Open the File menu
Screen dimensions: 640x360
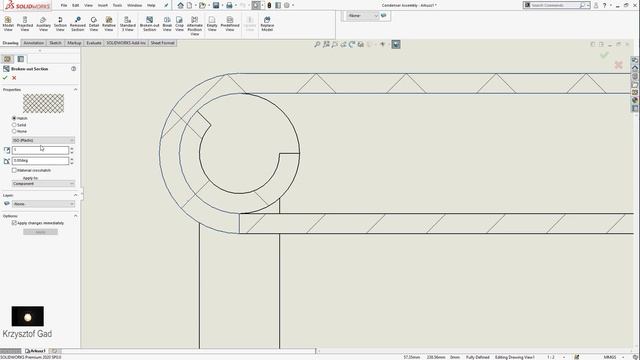point(64,5)
